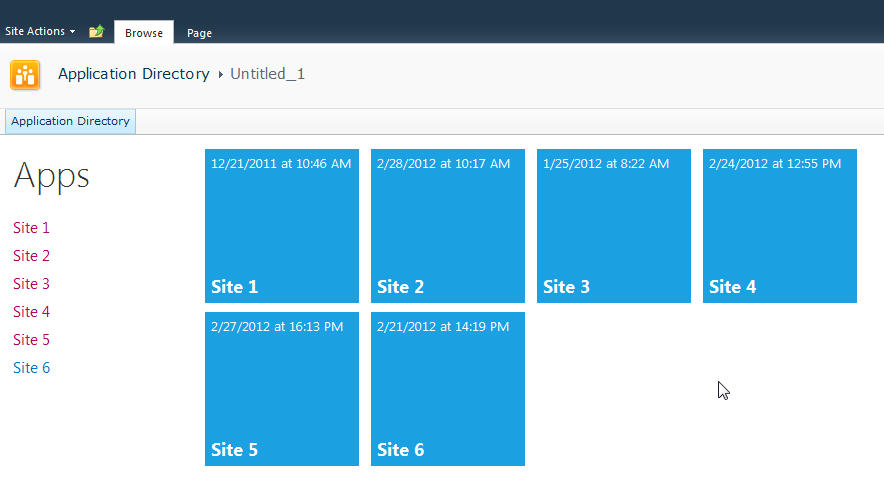Click the Navigate Up folder icon
The image size is (884, 497).
tap(96, 32)
